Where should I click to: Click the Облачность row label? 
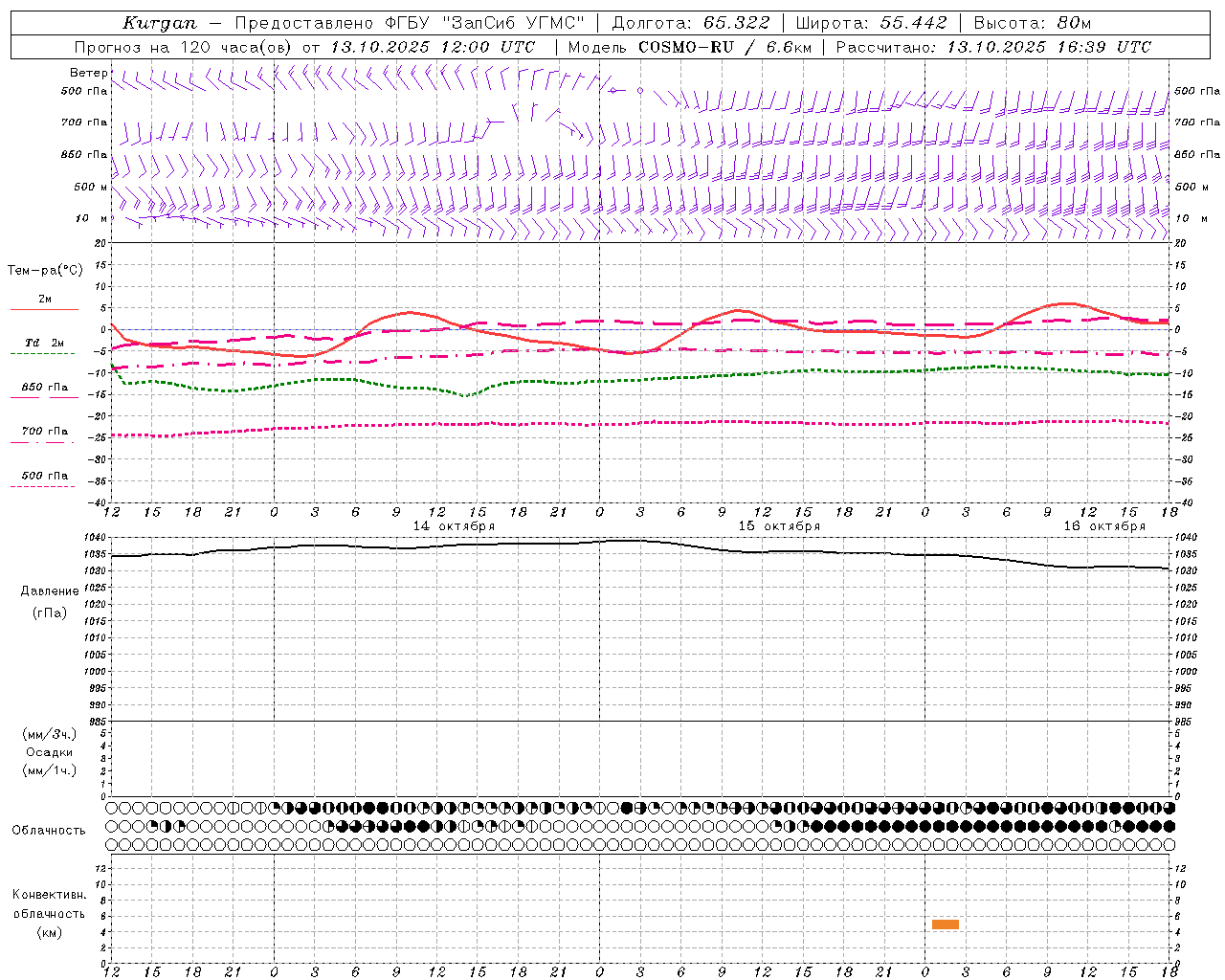point(49,831)
